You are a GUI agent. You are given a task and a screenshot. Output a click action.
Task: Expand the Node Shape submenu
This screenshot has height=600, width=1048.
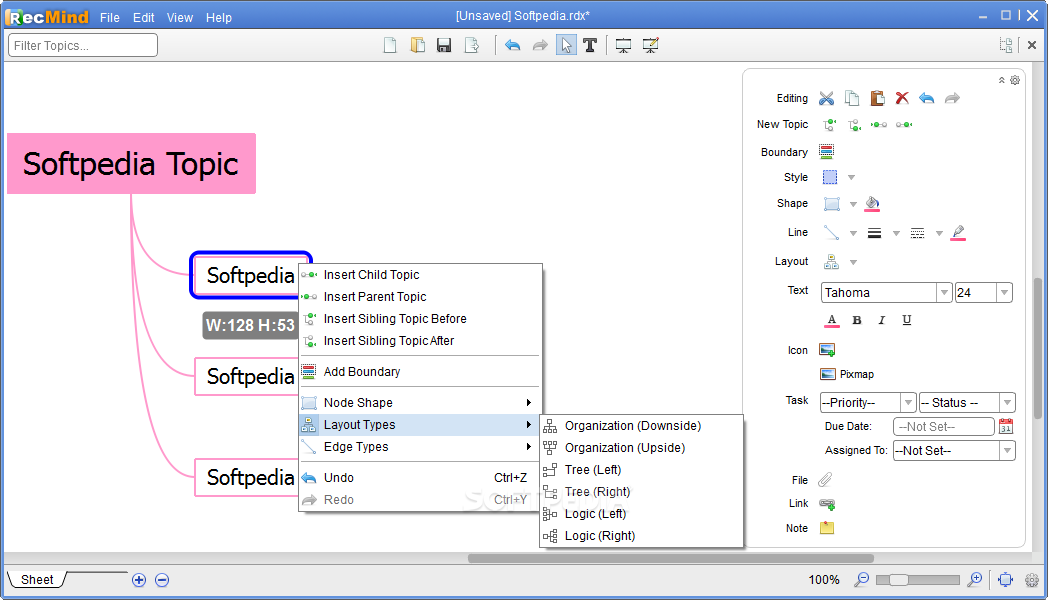[420, 402]
